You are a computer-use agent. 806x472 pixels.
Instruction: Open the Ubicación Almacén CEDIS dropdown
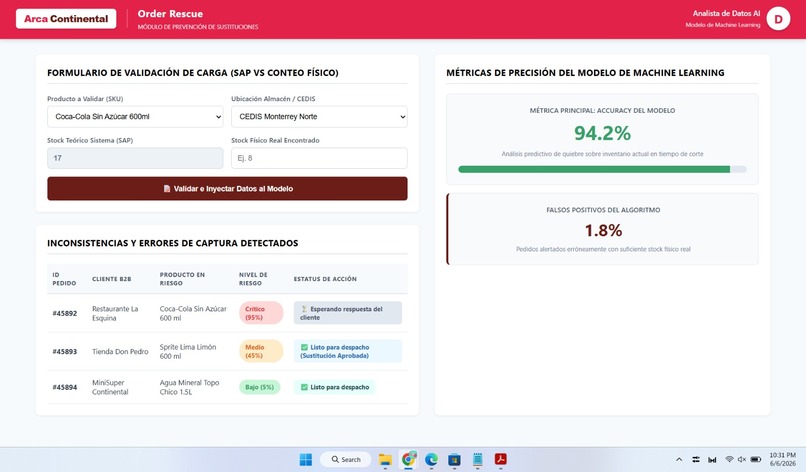coord(319,117)
